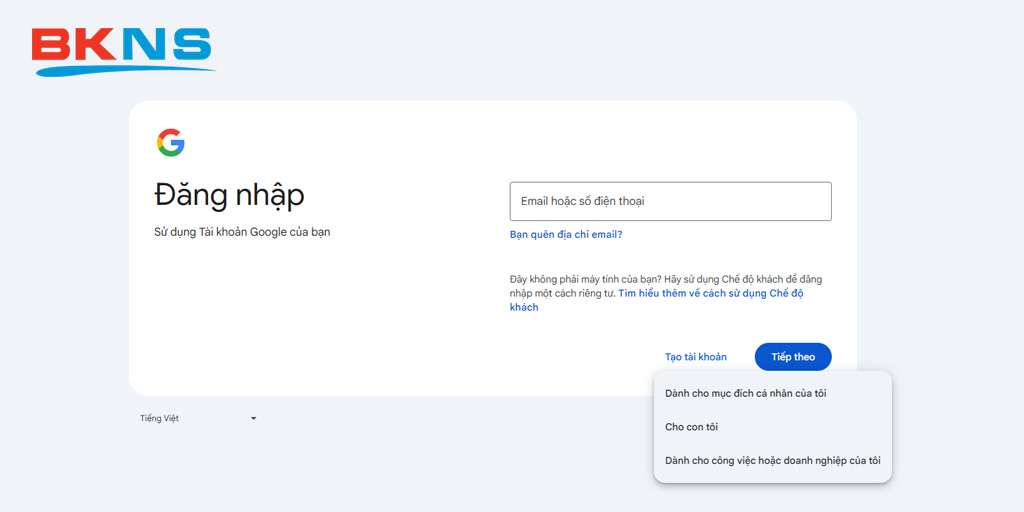Choose "Dành cho mục đích cá nhân của tôi"
Viewport: 1024px width, 512px height.
(x=745, y=393)
